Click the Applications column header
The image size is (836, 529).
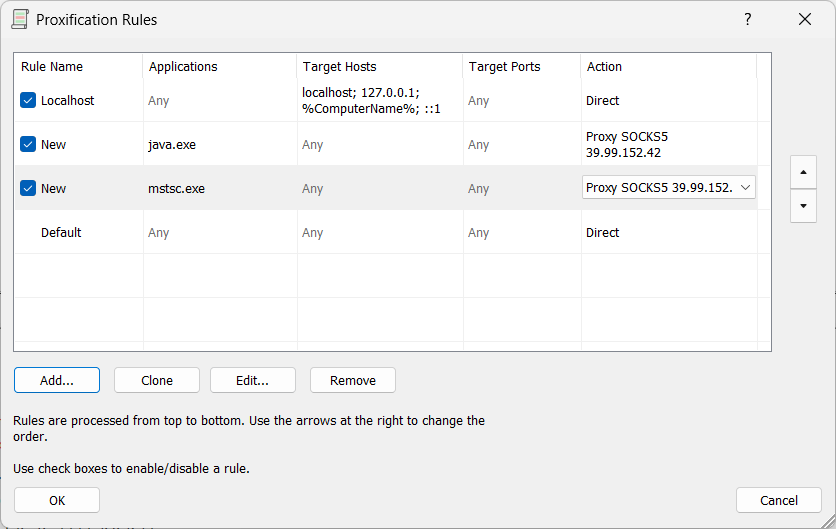183,67
